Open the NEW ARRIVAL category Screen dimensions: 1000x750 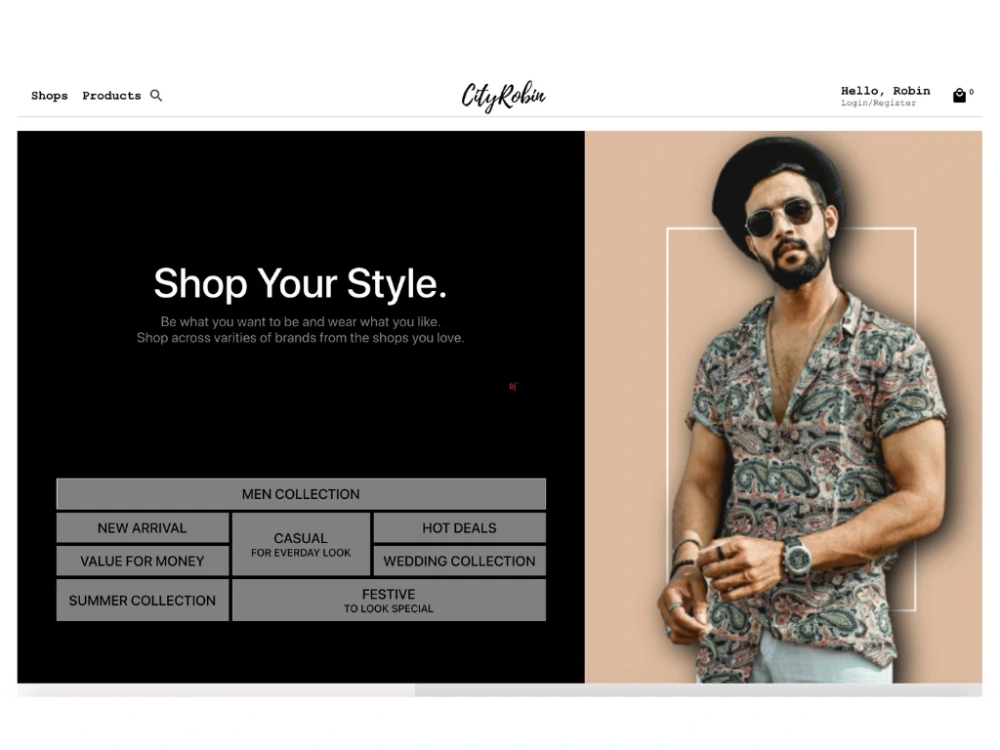pos(142,527)
